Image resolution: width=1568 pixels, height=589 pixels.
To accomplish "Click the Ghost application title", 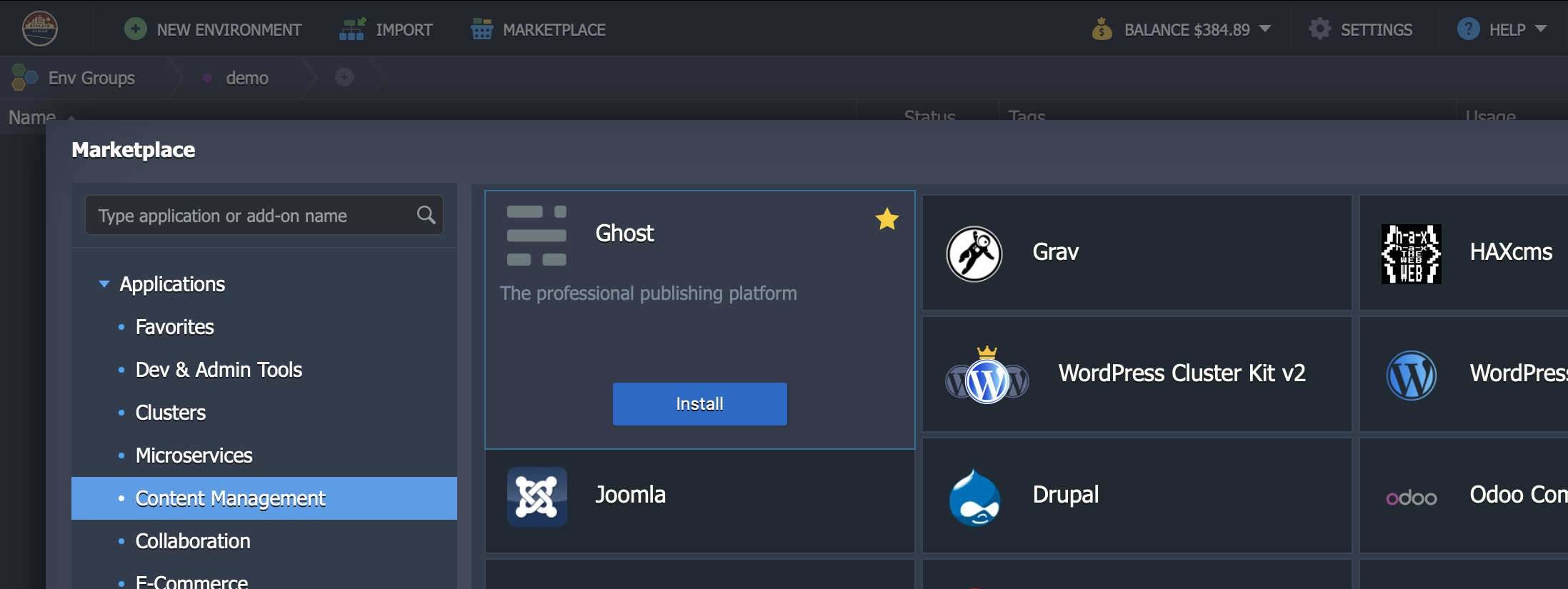I will 624,233.
